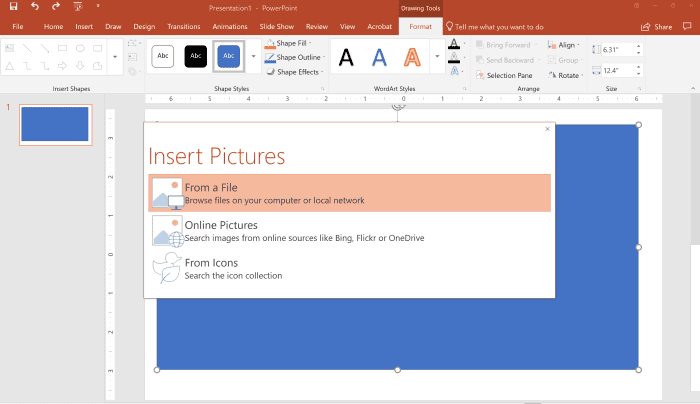Click the shape height field 6.31"
Screen dimensions: 700x404
click(617, 50)
